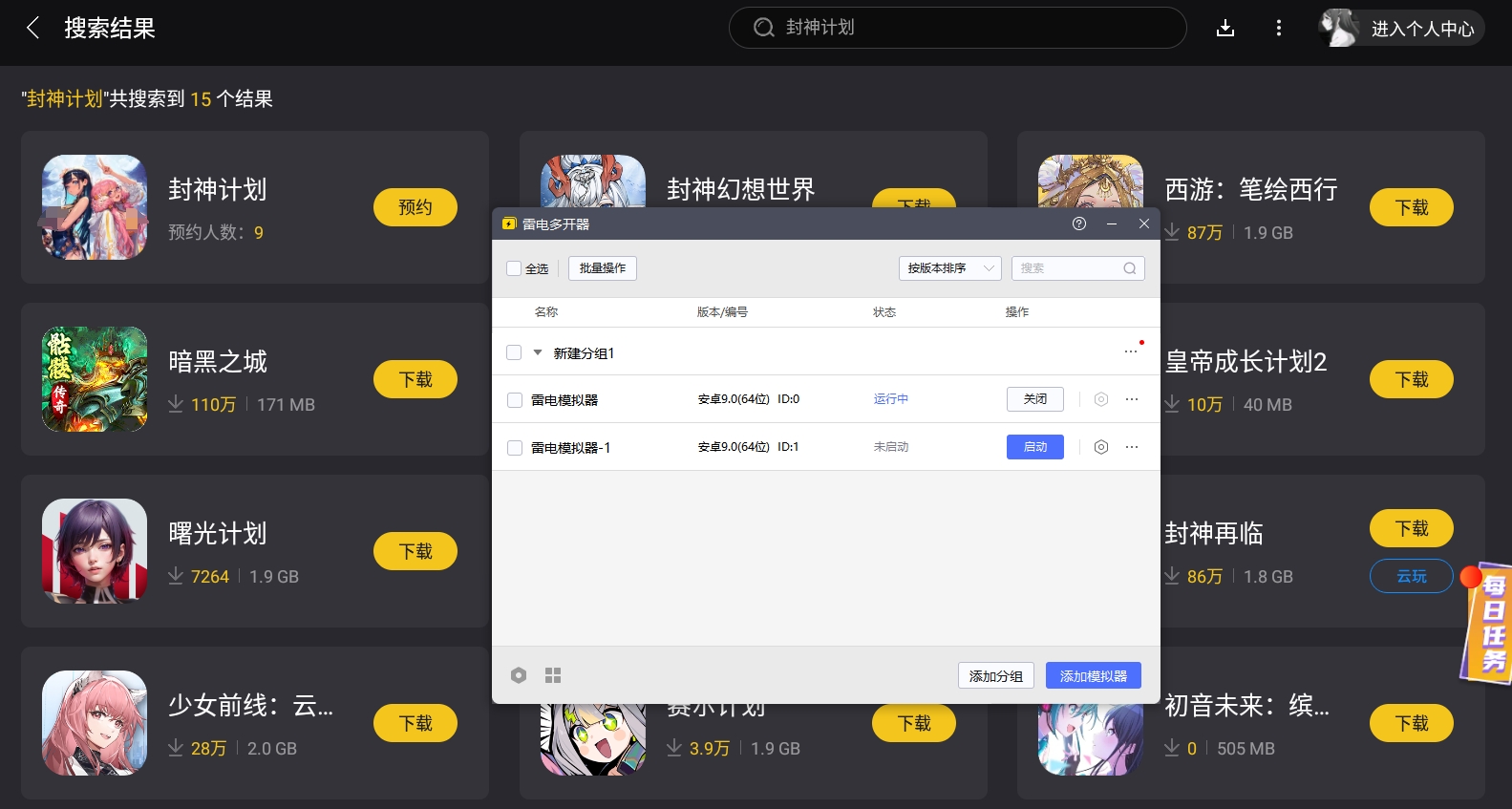1512x809 pixels.
Task: Open more options for group 新建分组1
Action: 1131,351
